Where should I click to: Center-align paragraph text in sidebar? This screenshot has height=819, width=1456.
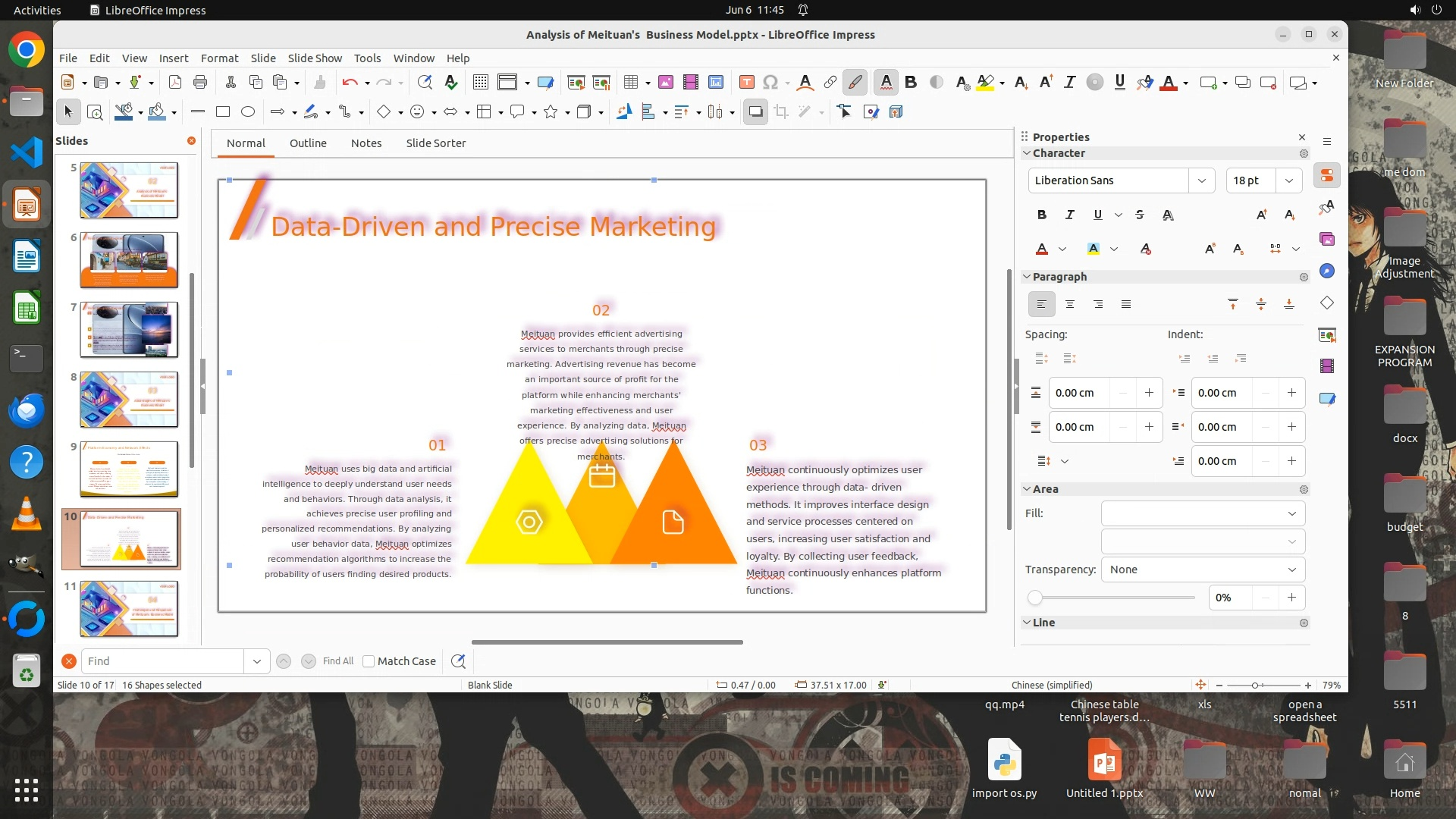coord(1069,304)
